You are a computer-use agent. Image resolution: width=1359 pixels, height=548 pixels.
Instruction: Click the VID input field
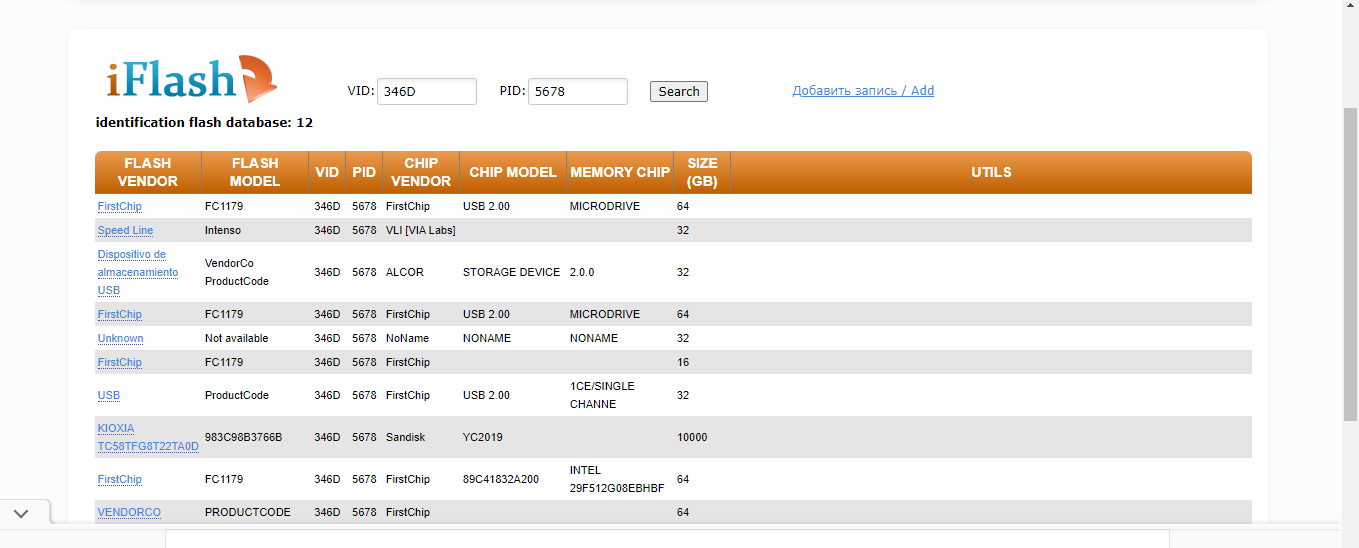click(427, 91)
